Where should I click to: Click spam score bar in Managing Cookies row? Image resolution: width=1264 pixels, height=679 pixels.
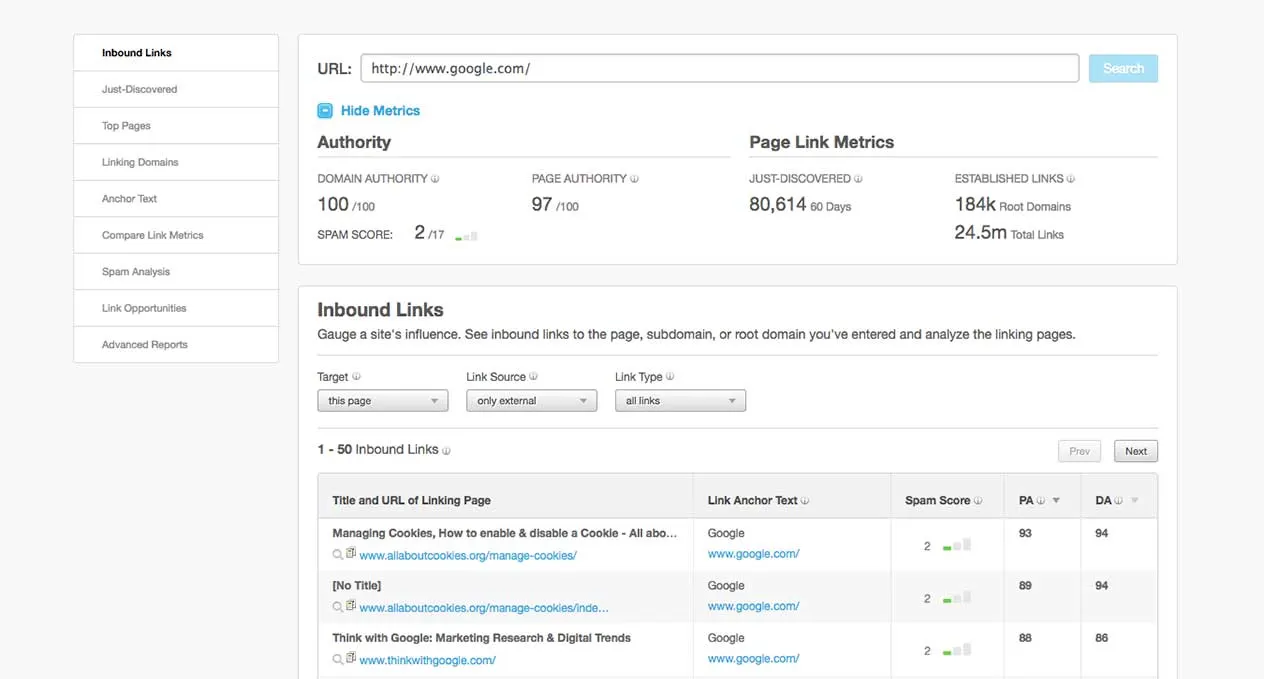coord(957,546)
